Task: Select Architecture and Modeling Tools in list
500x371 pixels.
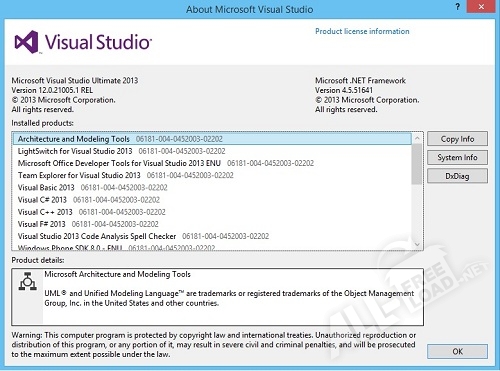Action: click(x=212, y=139)
